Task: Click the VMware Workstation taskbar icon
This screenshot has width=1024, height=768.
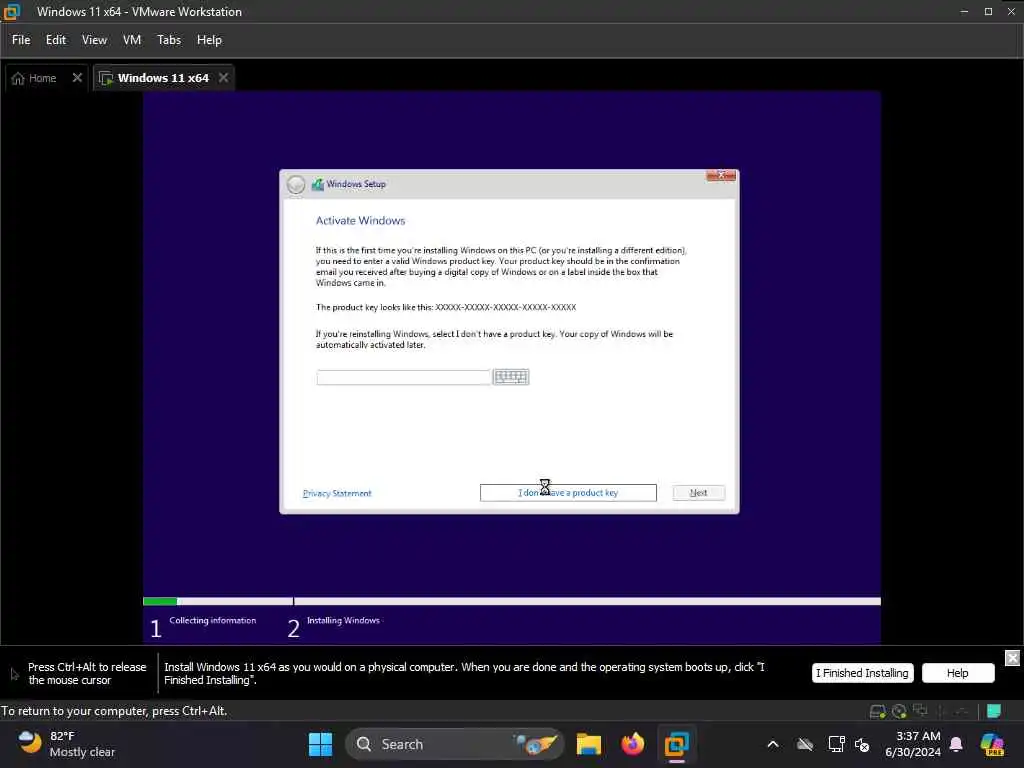Action: (677, 744)
